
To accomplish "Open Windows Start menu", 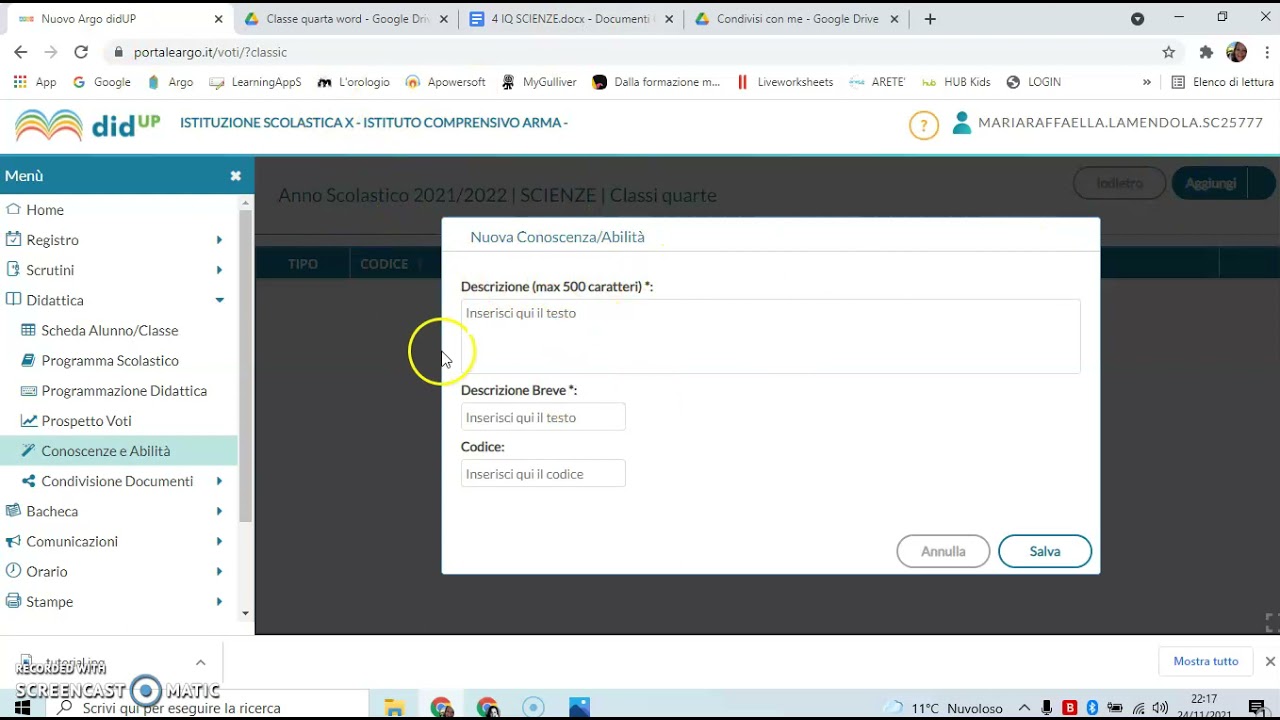I will tap(22, 708).
